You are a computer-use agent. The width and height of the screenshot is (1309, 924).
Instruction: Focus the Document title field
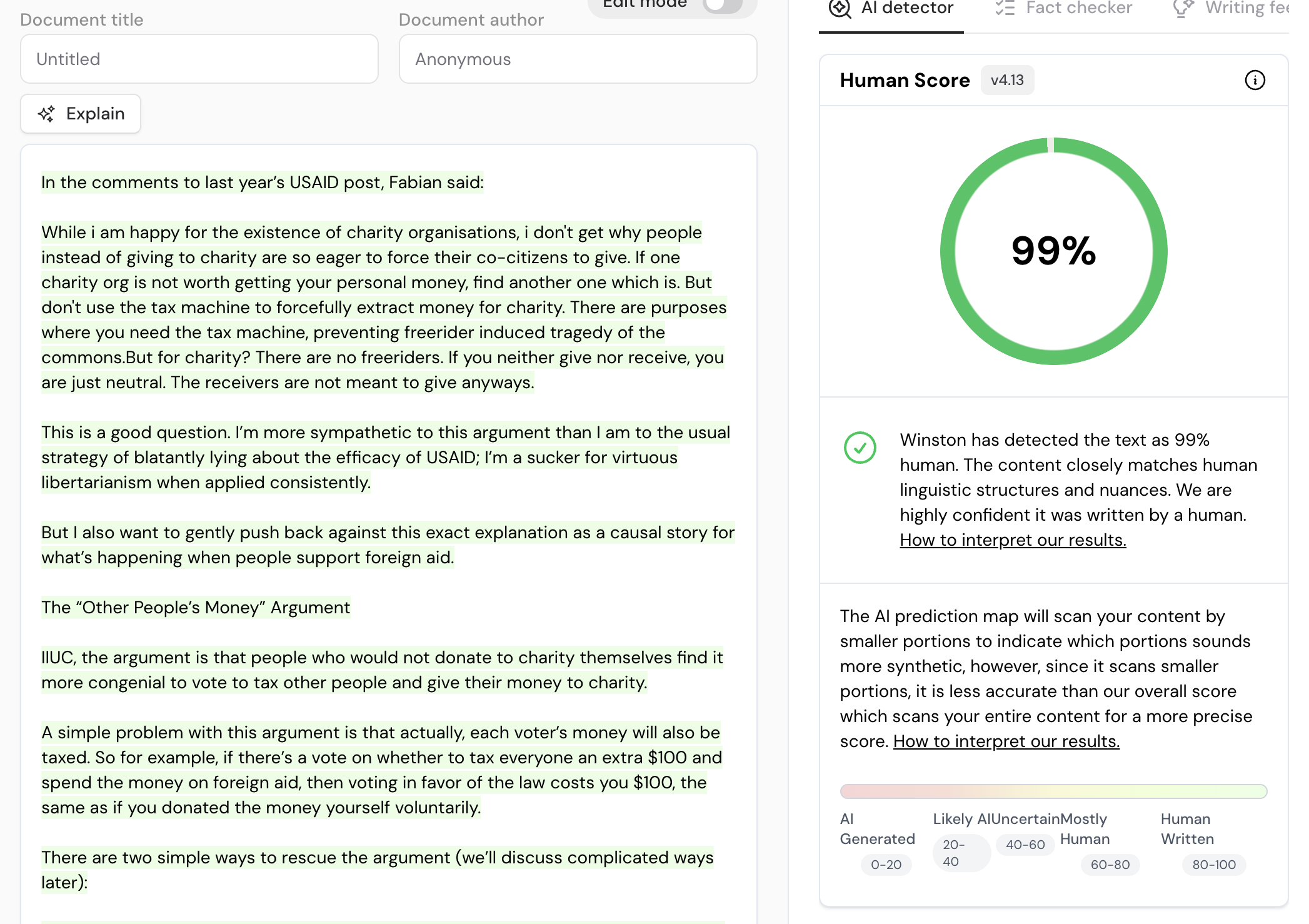coord(199,59)
